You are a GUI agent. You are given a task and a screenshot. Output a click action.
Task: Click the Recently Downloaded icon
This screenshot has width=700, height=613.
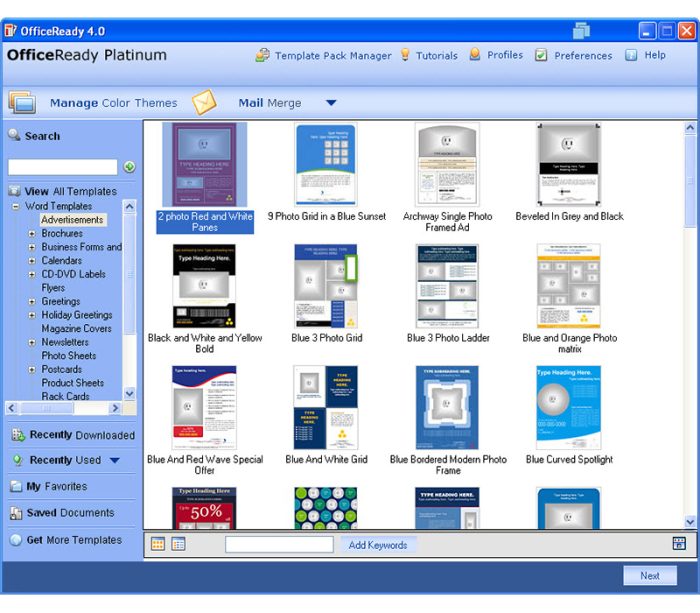(18, 435)
